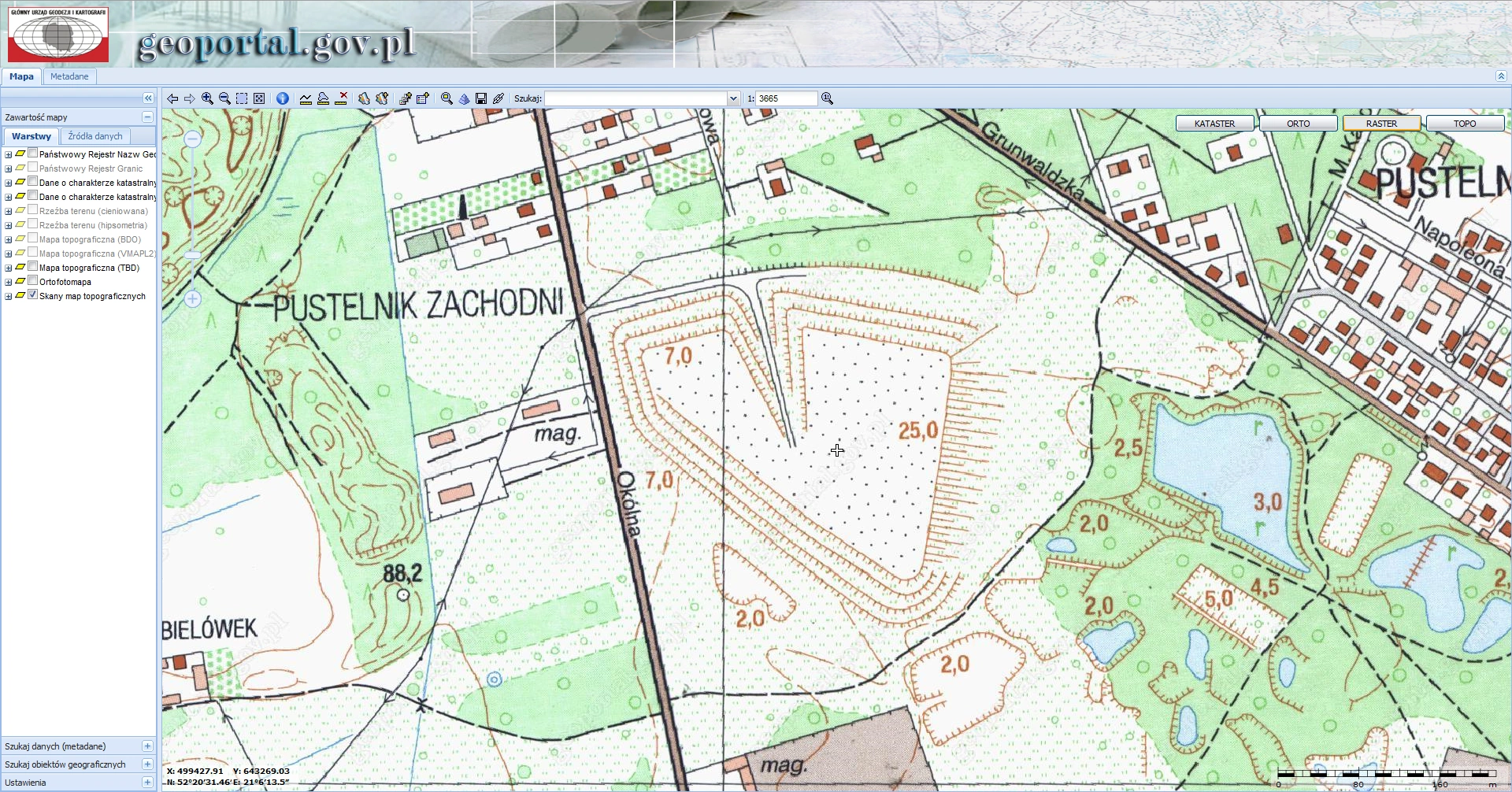
Task: Switch to the Źródła danych tab
Action: click(95, 136)
